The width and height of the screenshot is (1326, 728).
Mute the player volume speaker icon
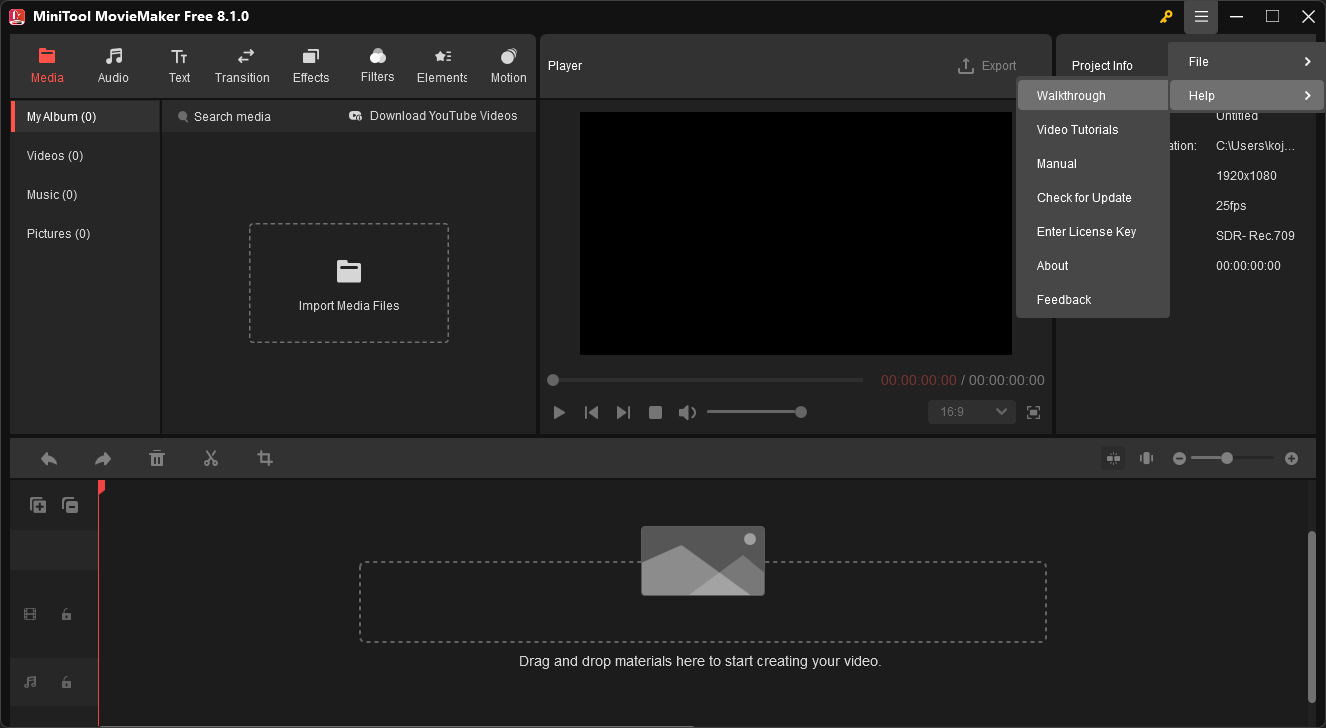coord(687,412)
